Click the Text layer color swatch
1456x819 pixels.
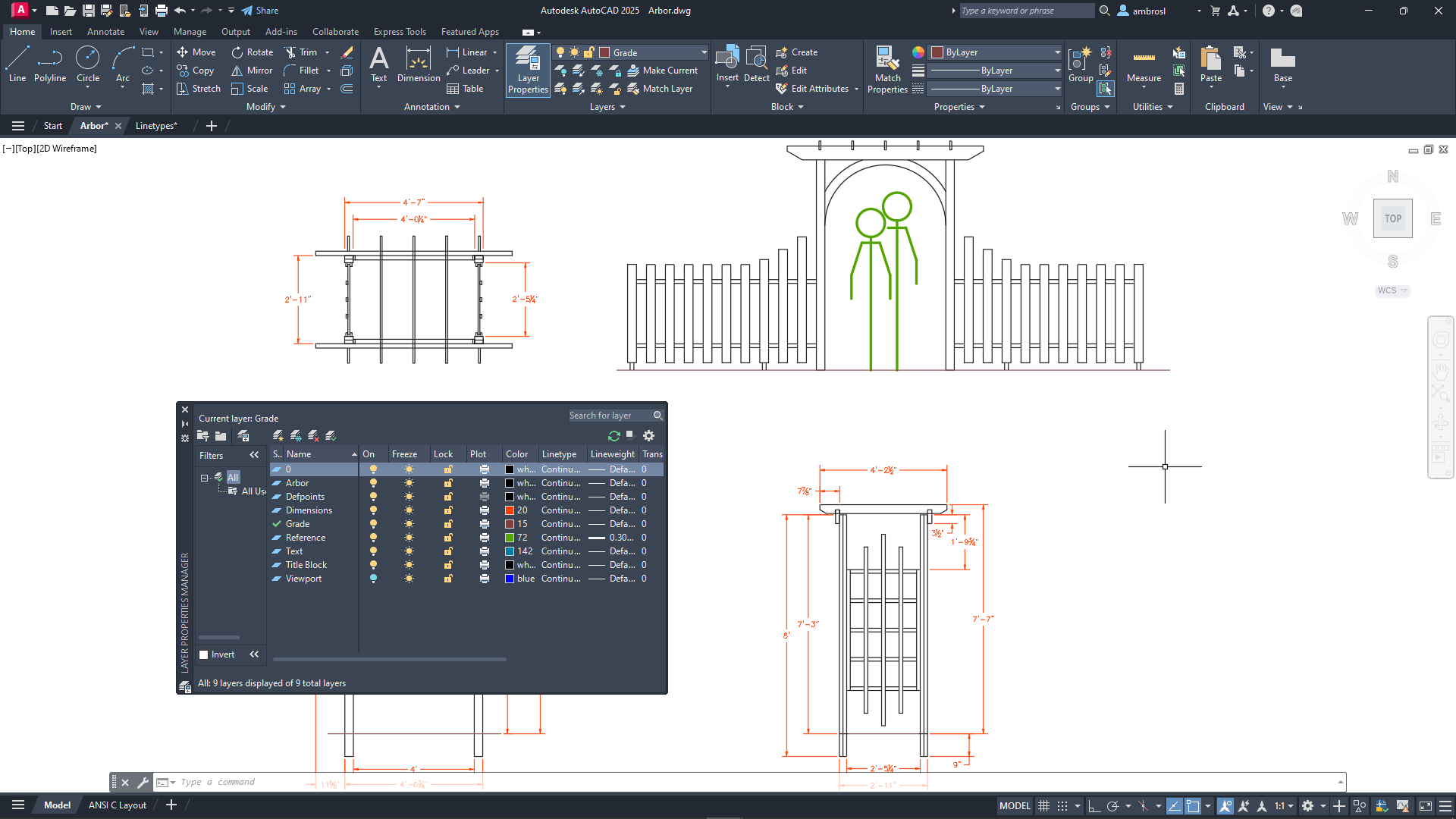(510, 551)
